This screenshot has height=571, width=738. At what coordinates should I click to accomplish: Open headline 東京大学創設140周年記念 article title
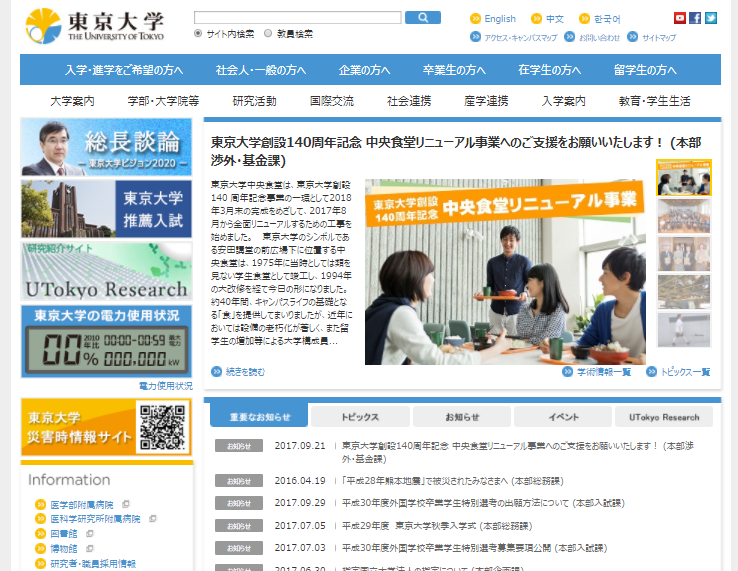[x=456, y=151]
